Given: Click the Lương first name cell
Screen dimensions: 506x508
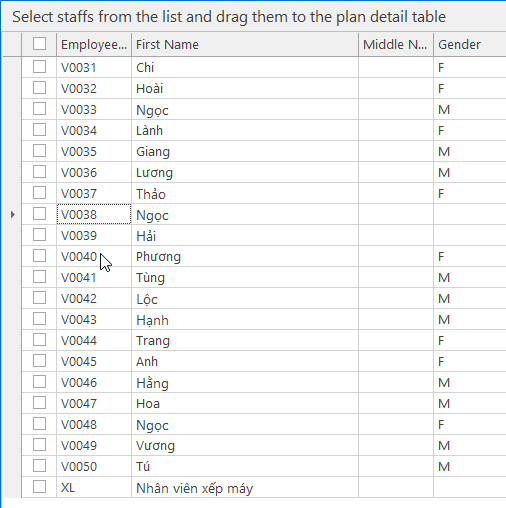Looking at the screenshot, I should 245,172.
